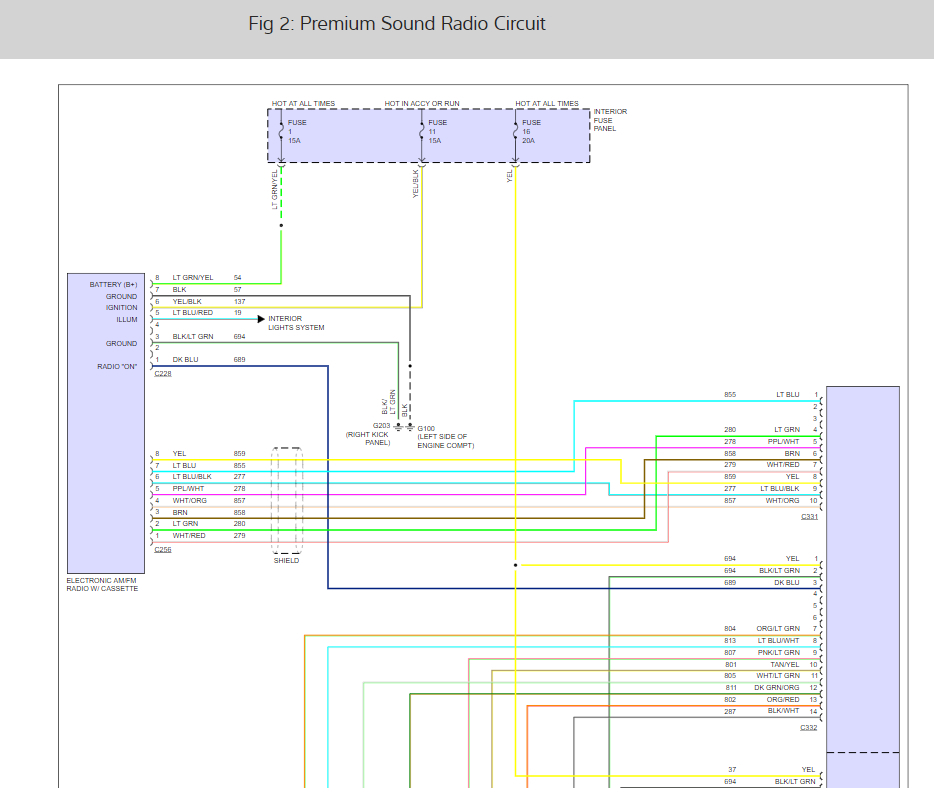The height and width of the screenshot is (808, 934).
Task: Click the Fuse 16 20A symbol
Action: pos(515,131)
